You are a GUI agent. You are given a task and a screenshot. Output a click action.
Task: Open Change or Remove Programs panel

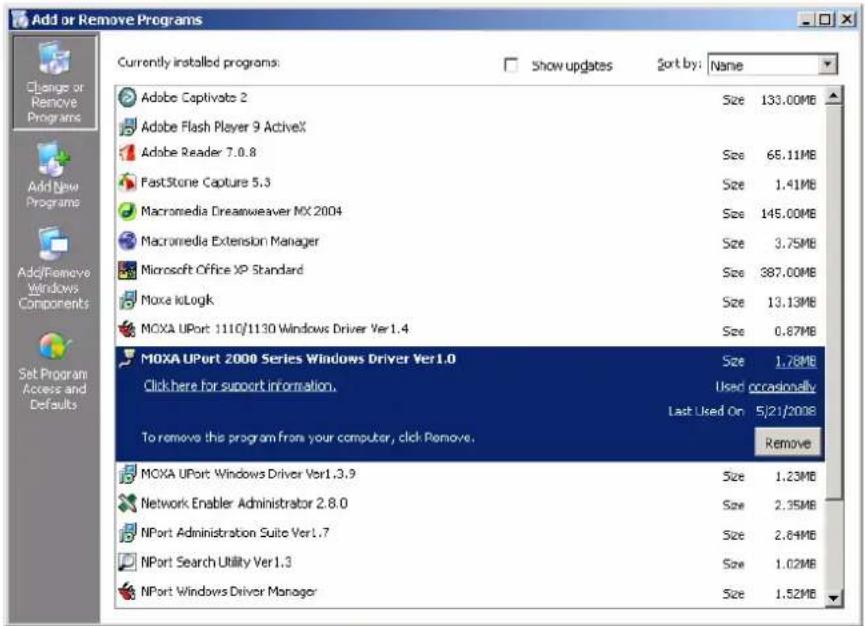click(55, 83)
